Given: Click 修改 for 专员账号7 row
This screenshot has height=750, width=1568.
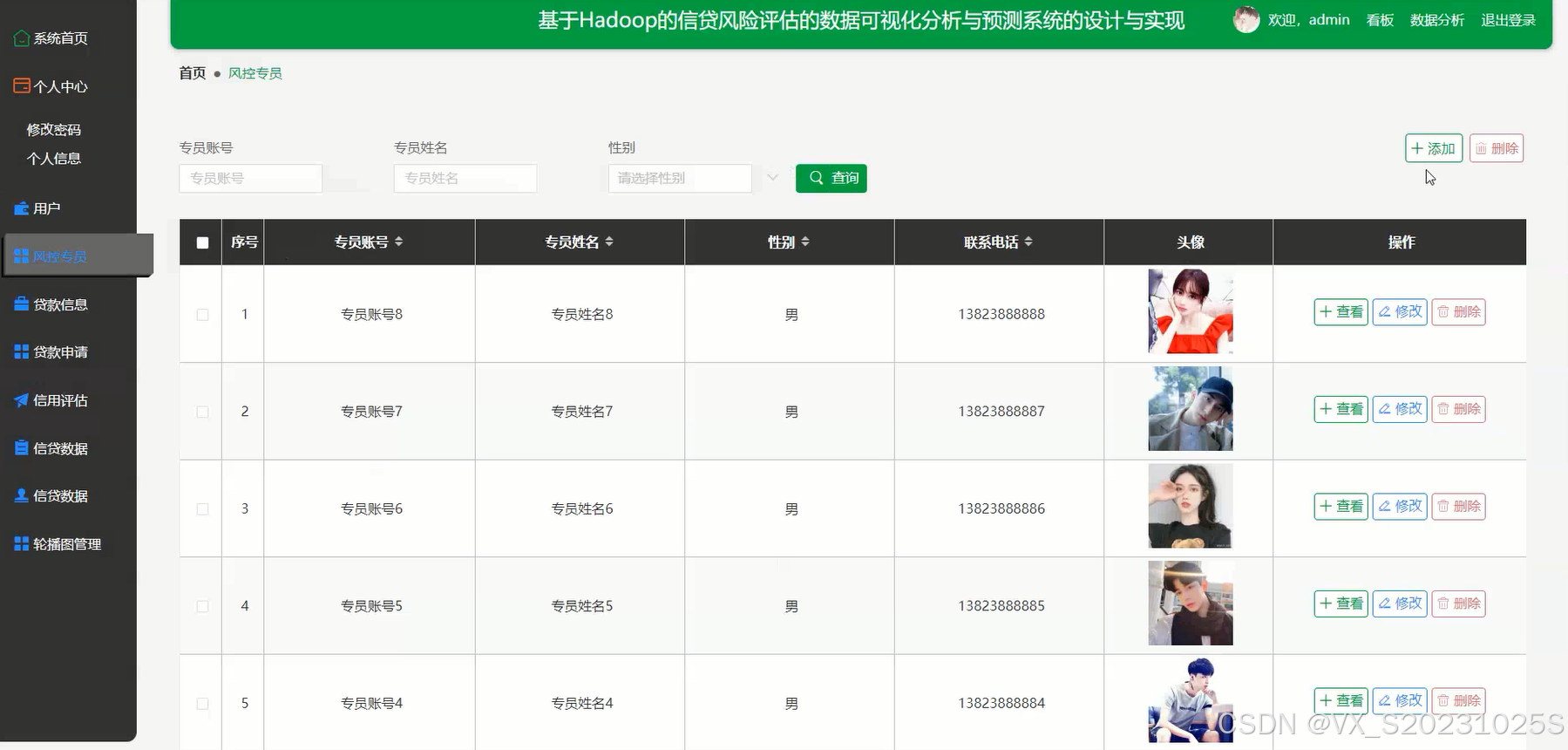Looking at the screenshot, I should pyautogui.click(x=1400, y=409).
